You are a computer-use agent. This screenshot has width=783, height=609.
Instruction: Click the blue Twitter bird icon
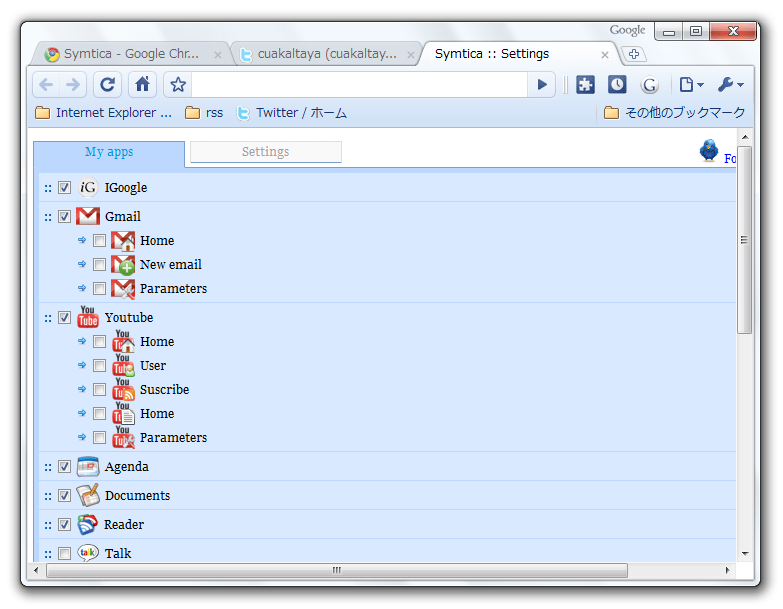709,150
